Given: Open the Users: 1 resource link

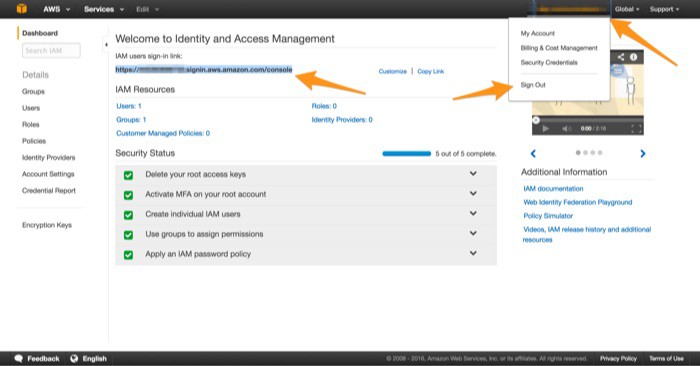Looking at the screenshot, I should (x=129, y=106).
